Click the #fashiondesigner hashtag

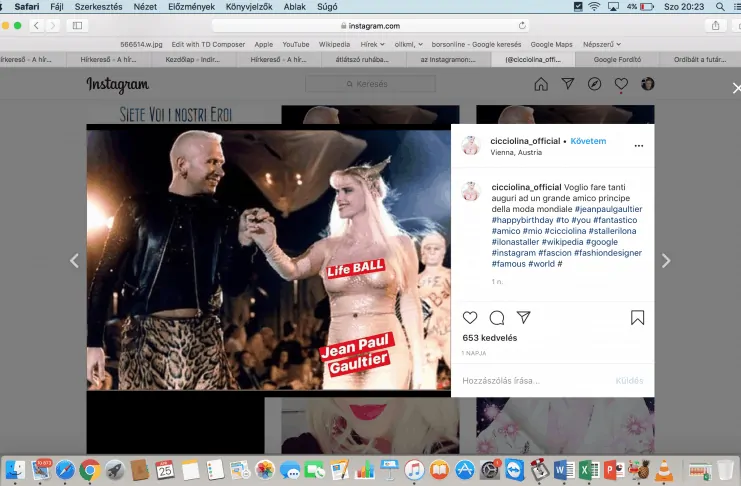608,253
